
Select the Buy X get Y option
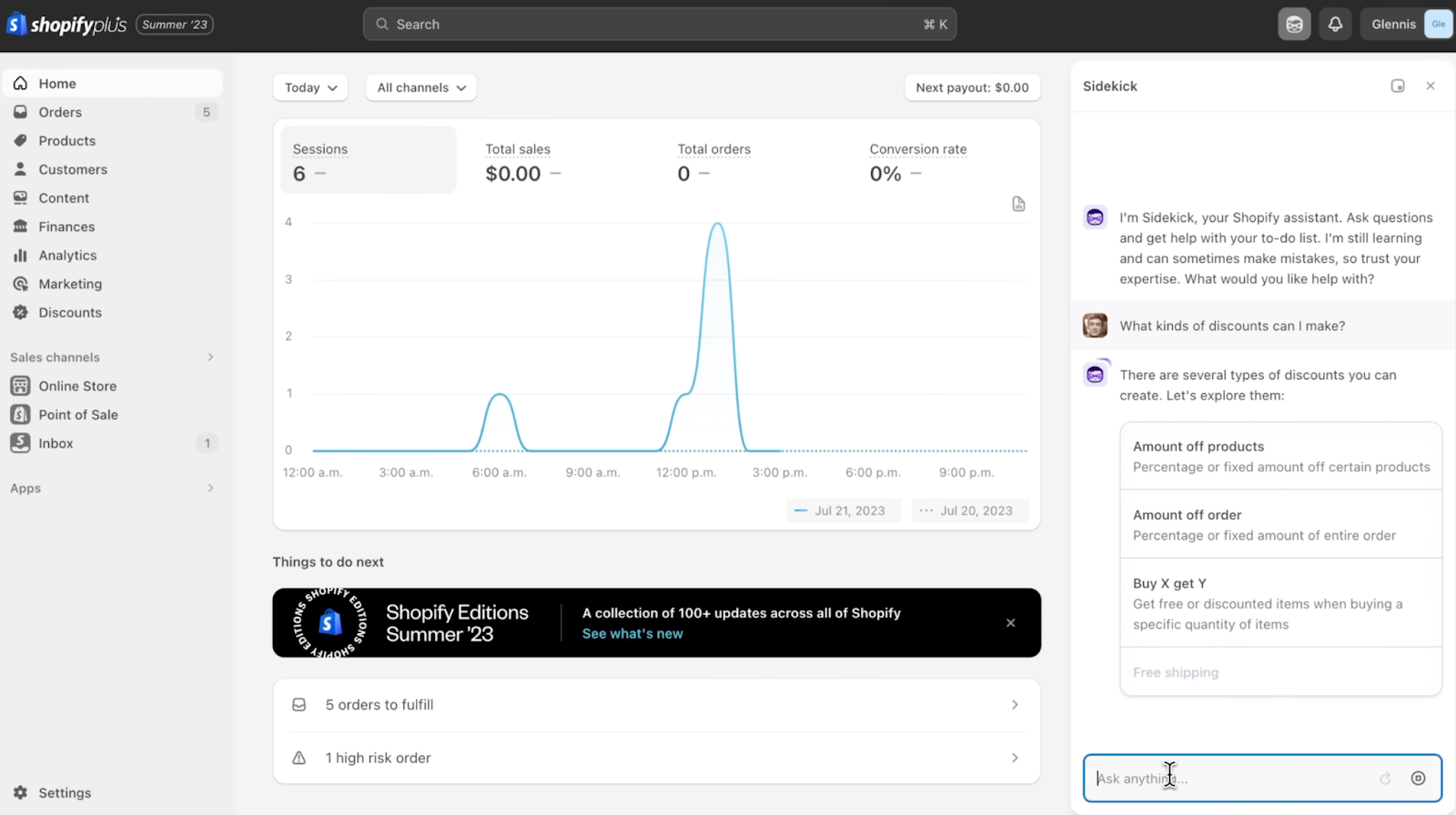click(x=1281, y=603)
